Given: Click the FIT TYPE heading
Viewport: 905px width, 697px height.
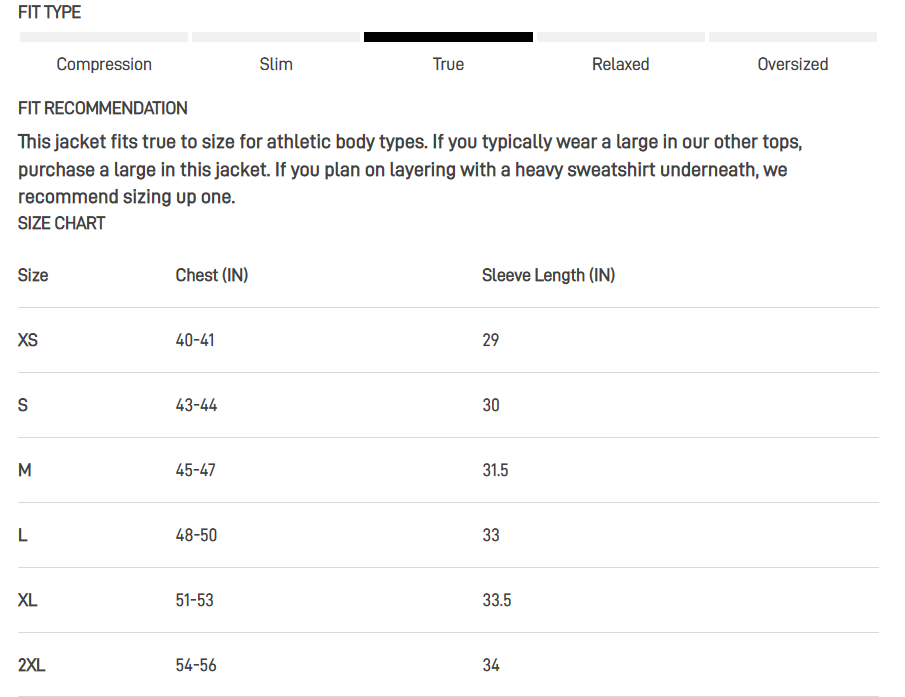Looking at the screenshot, I should pyautogui.click(x=49, y=12).
